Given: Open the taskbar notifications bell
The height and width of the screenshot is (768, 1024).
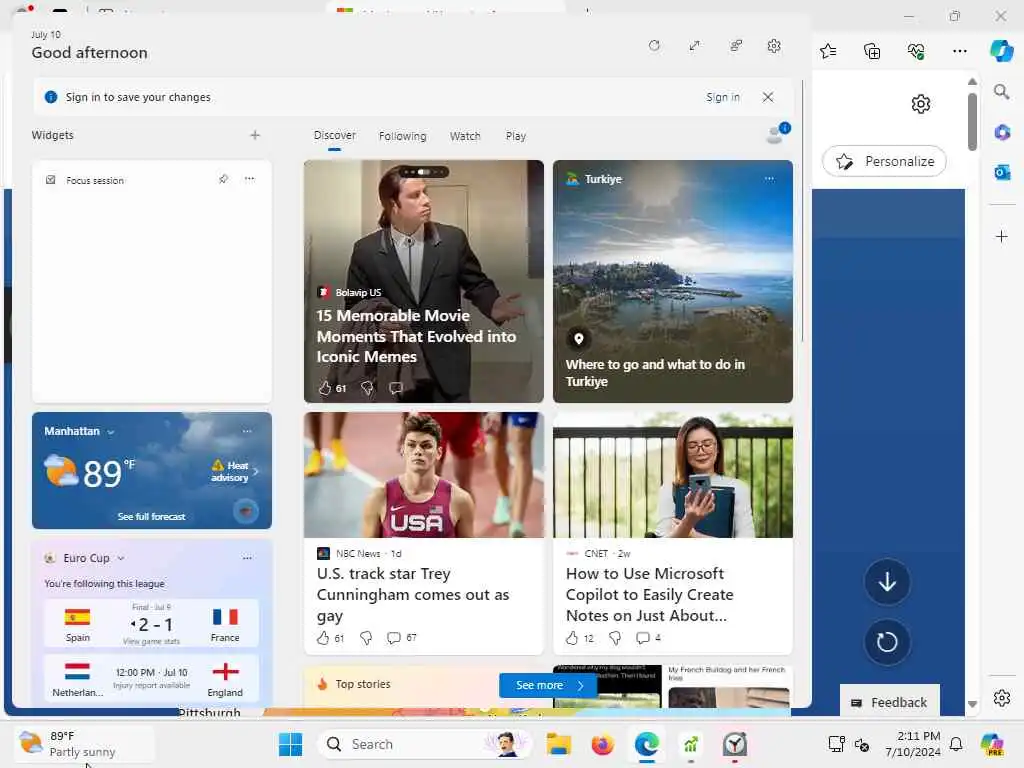Looking at the screenshot, I should pyautogui.click(x=956, y=744).
